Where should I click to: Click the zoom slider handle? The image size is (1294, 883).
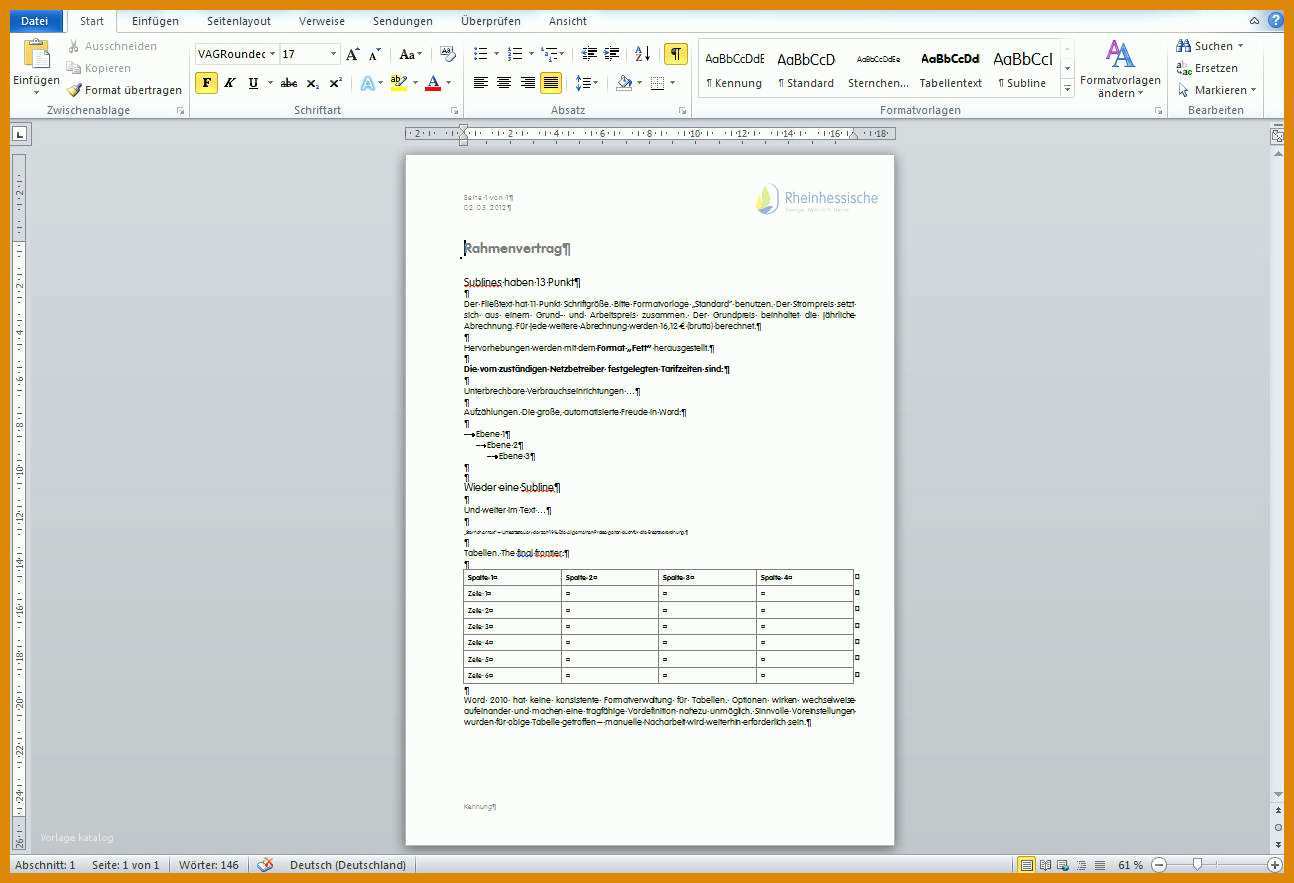pyautogui.click(x=1197, y=865)
